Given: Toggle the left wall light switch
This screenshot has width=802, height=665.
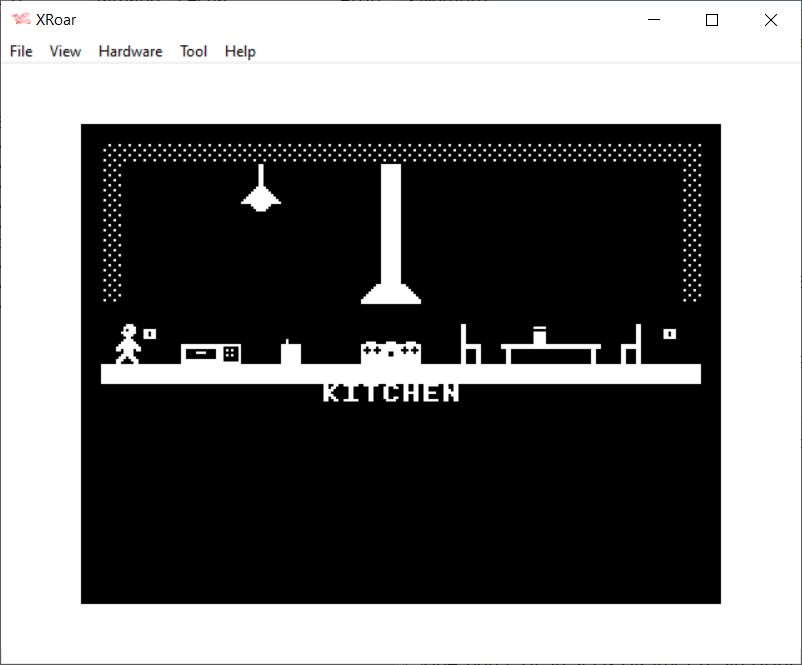Looking at the screenshot, I should 150,333.
